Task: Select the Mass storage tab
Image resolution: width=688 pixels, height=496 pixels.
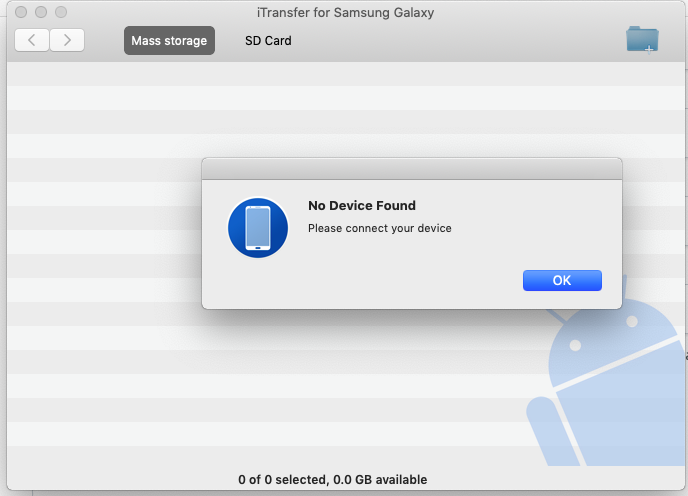Action: point(169,40)
